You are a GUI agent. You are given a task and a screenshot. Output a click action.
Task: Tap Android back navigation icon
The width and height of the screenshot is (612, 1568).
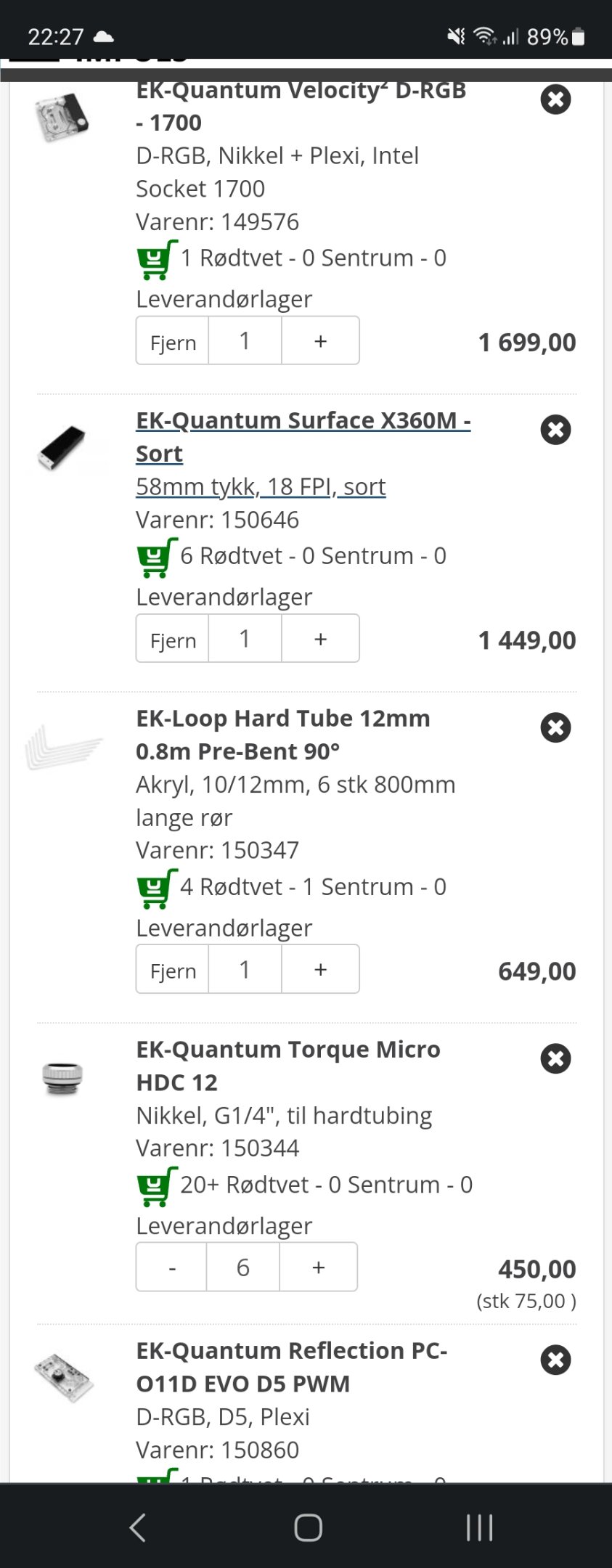(138, 1527)
